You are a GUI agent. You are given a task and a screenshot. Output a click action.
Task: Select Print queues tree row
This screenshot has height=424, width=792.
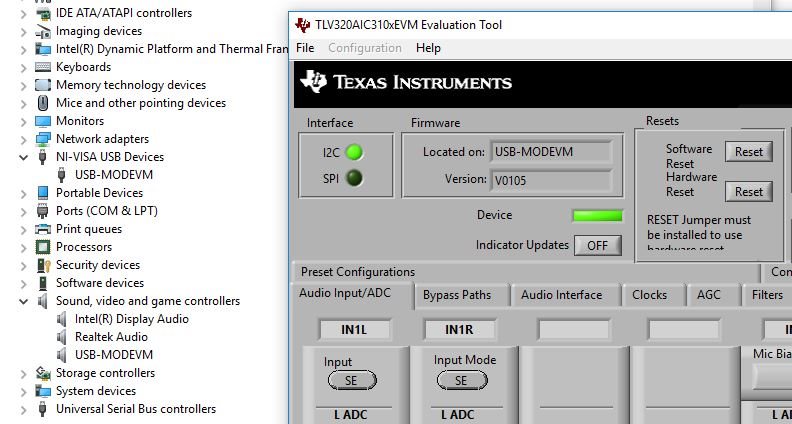(79, 229)
